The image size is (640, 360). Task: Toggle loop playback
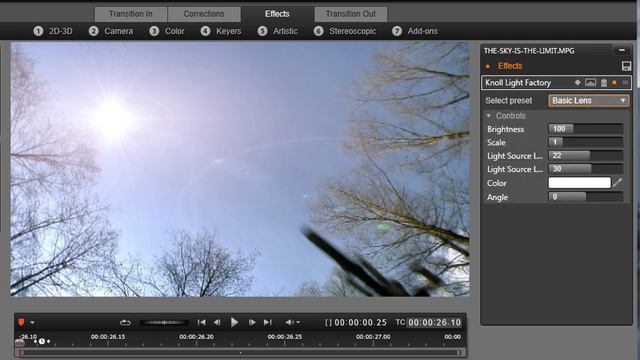click(x=125, y=322)
